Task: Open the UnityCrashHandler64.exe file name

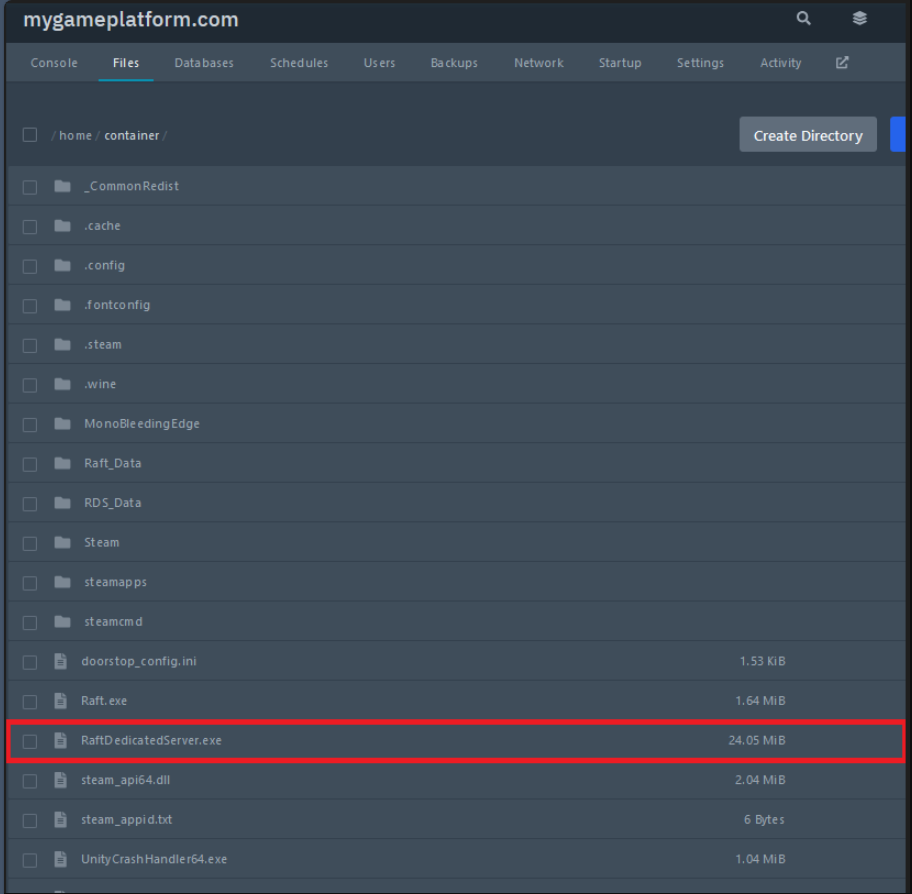Action: pos(154,859)
